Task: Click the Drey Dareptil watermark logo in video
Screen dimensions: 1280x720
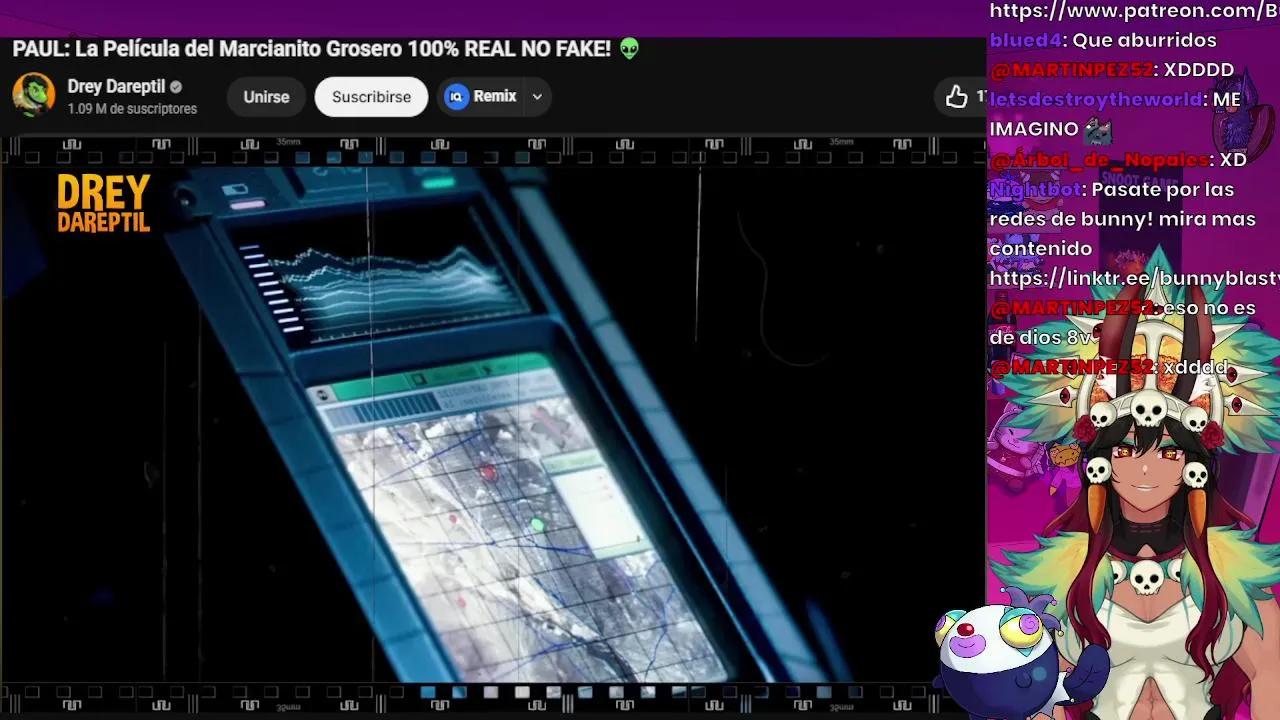Action: [104, 203]
